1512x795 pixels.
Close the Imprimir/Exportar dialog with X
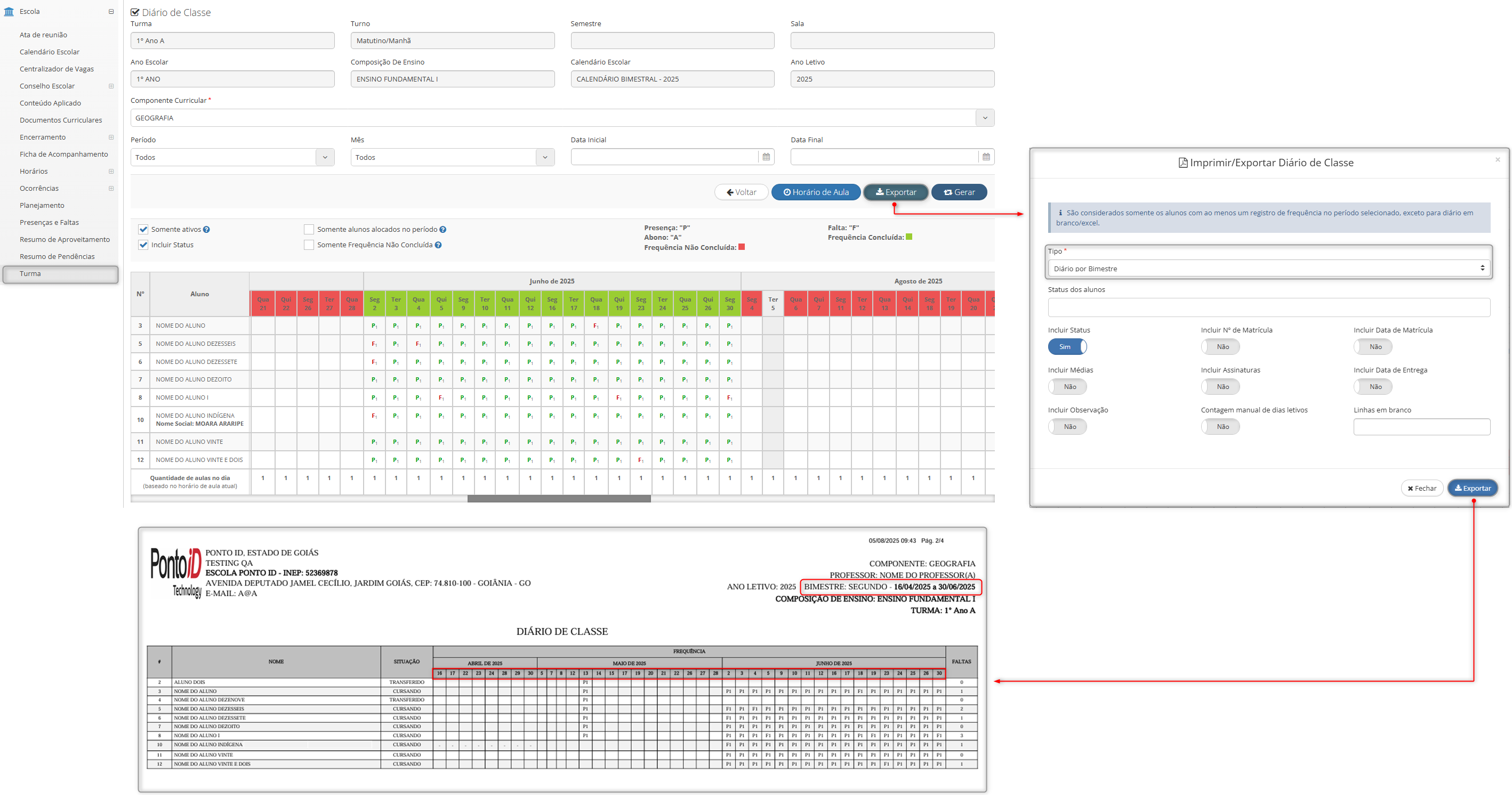[x=1497, y=160]
